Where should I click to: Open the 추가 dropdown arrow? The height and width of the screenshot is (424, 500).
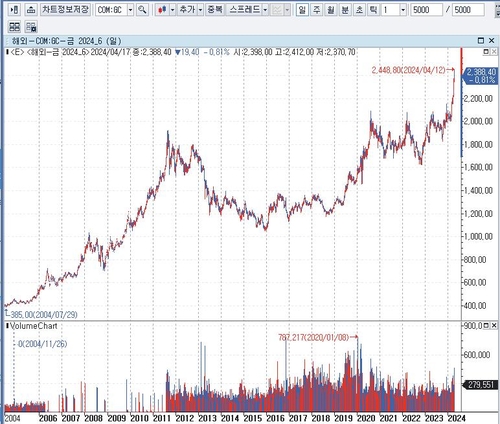coord(200,10)
